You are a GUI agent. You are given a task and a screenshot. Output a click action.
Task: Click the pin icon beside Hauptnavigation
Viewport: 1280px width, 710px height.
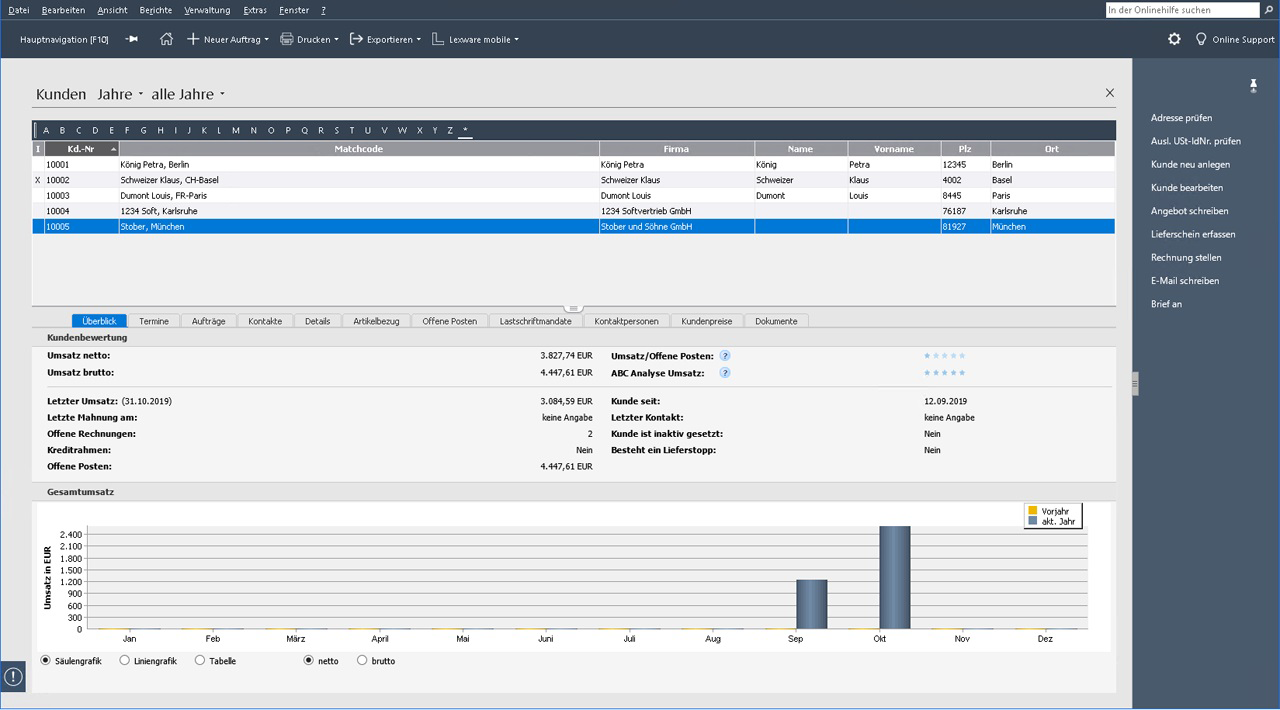pyautogui.click(x=132, y=39)
